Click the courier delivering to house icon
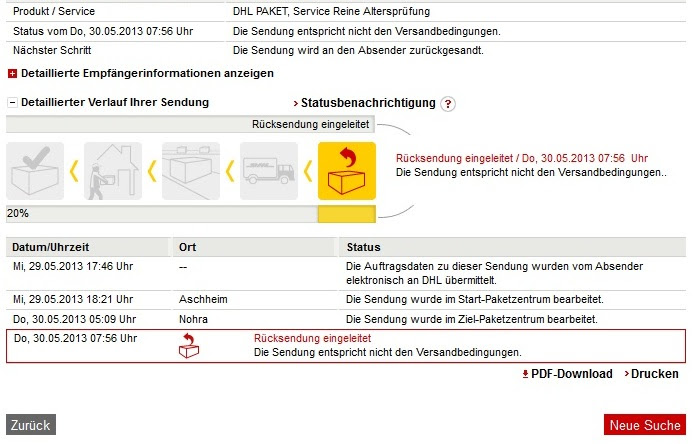This screenshot has height=444, width=695. pos(113,171)
